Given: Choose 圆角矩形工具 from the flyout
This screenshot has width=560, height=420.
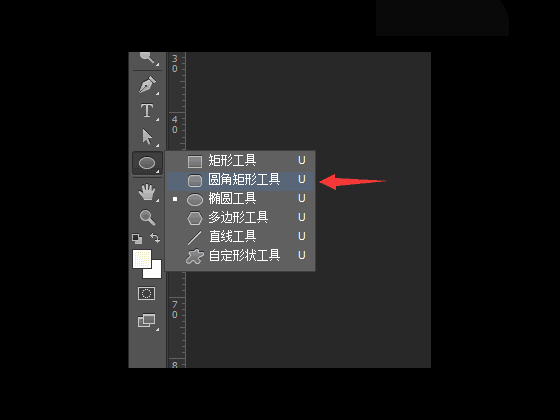Looking at the screenshot, I should point(241,180).
